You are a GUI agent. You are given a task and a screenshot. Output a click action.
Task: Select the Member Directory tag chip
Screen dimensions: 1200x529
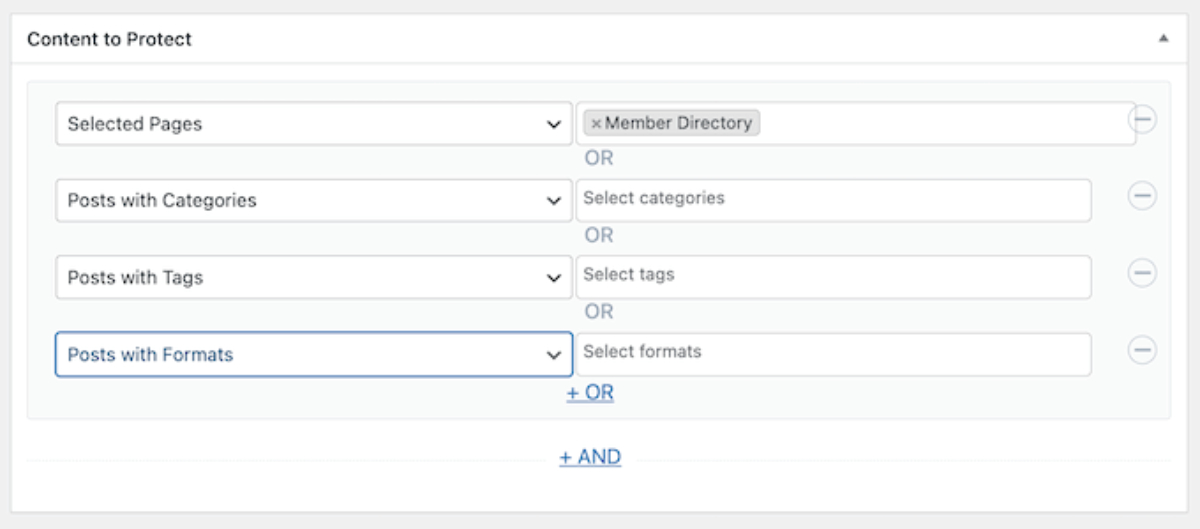pos(678,123)
